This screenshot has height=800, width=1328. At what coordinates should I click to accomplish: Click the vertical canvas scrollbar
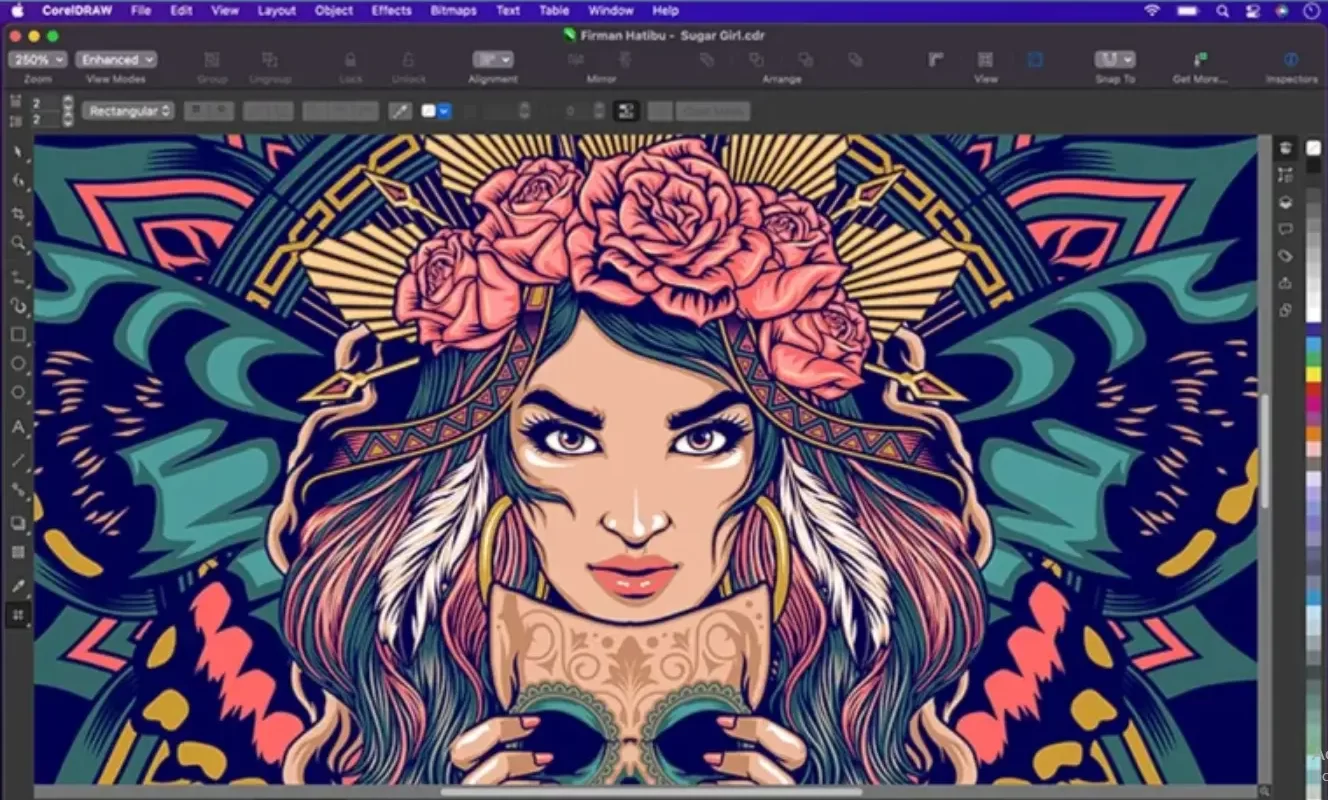[1266, 450]
